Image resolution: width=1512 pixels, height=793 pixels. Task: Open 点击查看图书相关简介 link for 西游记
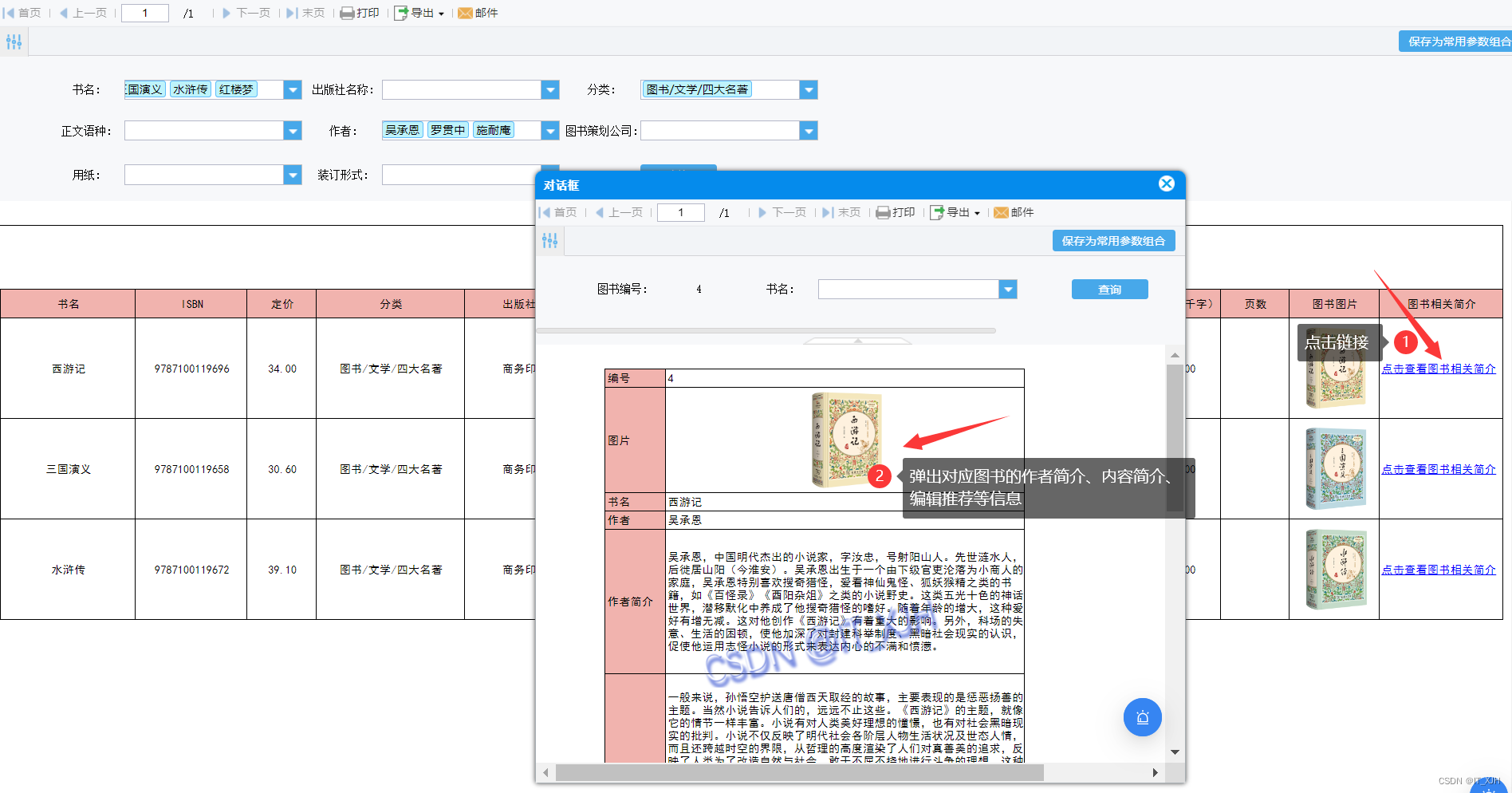1439,369
